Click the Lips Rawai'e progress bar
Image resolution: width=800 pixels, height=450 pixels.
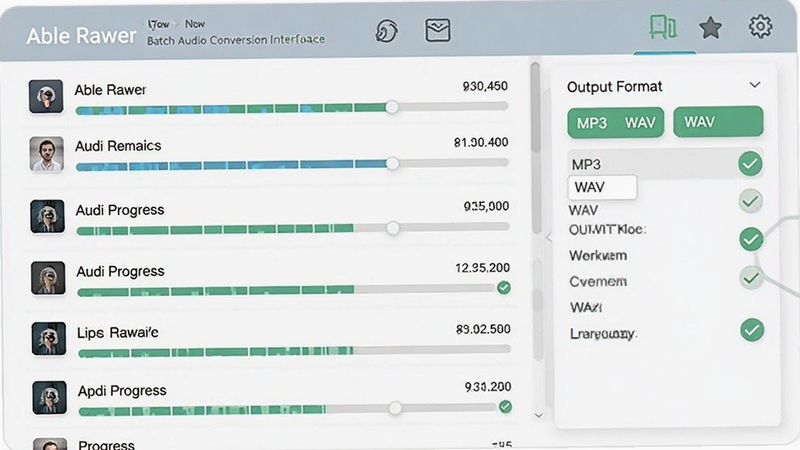click(294, 351)
